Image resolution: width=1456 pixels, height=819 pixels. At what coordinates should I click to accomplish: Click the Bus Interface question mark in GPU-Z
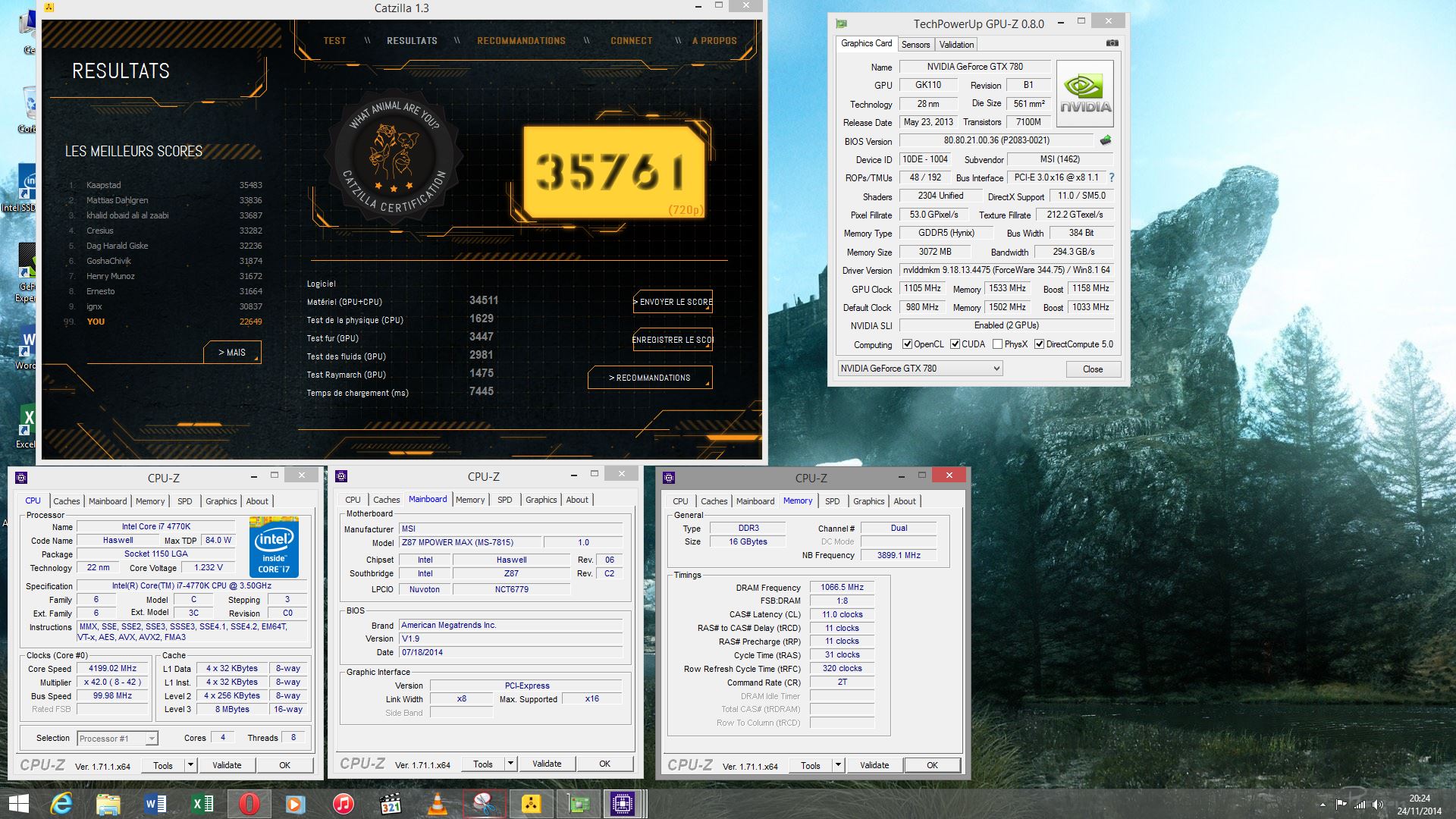click(1111, 177)
